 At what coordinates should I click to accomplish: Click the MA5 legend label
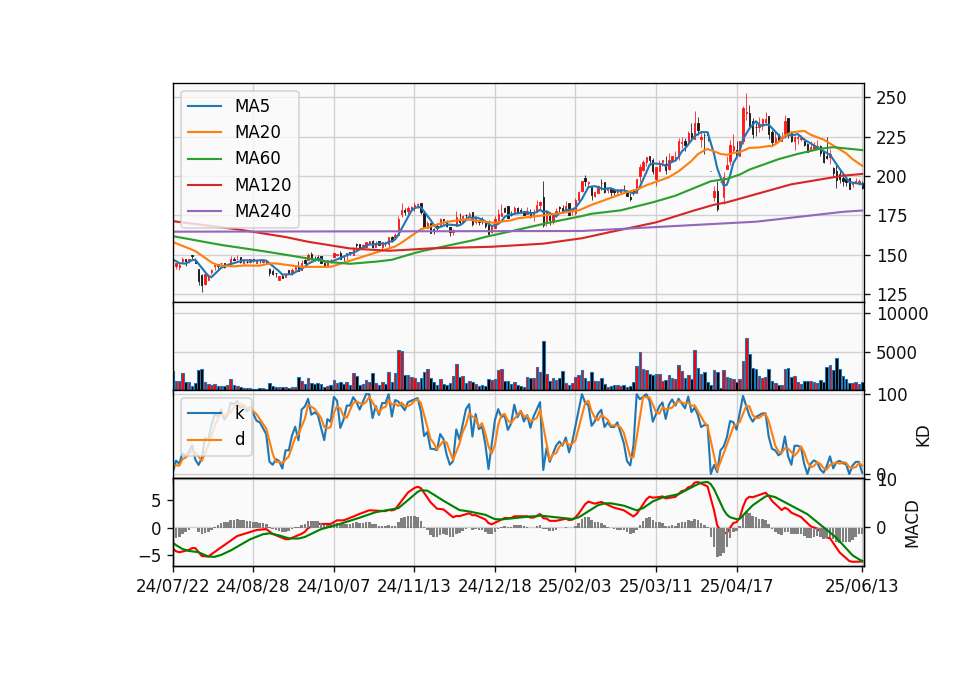pyautogui.click(x=252, y=106)
